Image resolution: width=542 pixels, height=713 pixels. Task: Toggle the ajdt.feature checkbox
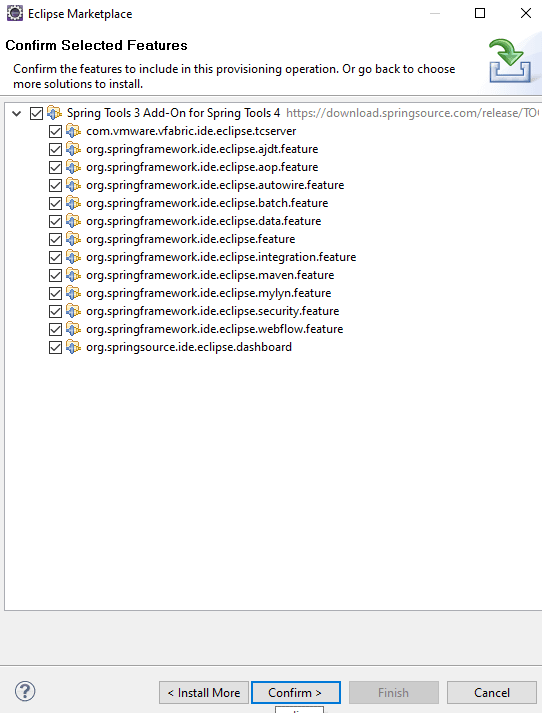coord(55,149)
